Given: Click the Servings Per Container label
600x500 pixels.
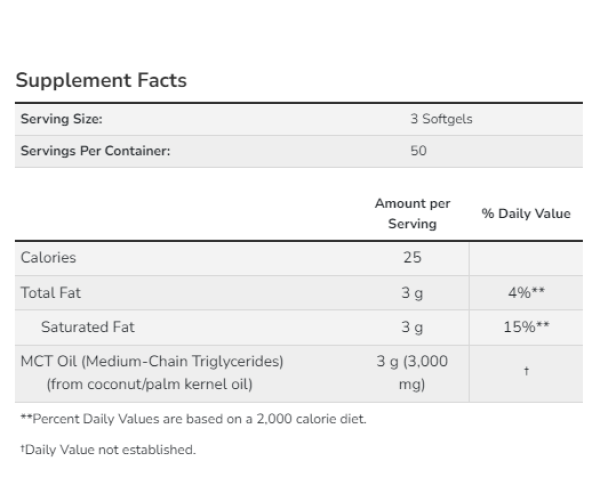Looking at the screenshot, I should coord(96,152).
